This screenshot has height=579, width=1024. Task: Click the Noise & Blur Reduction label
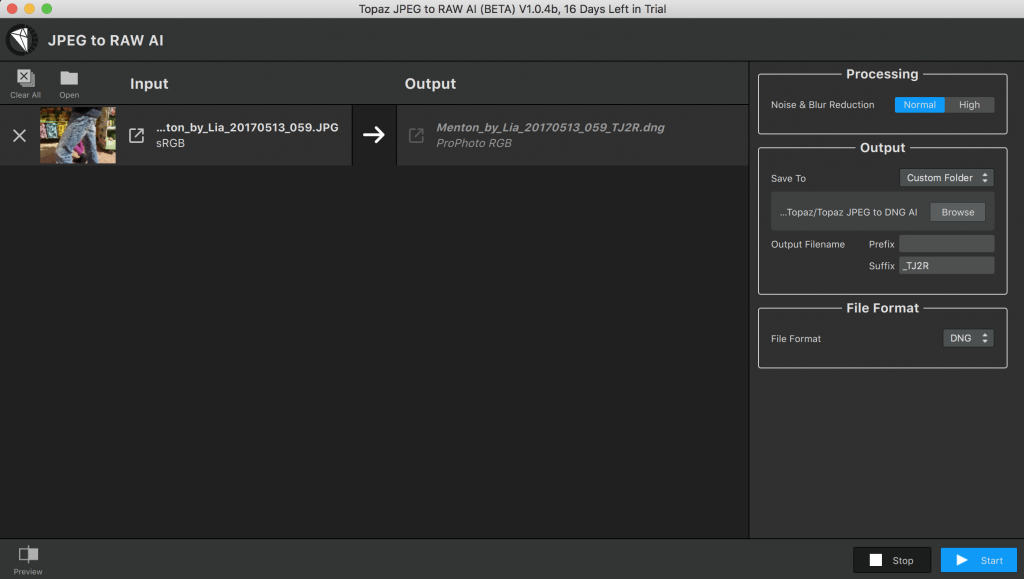tap(822, 104)
